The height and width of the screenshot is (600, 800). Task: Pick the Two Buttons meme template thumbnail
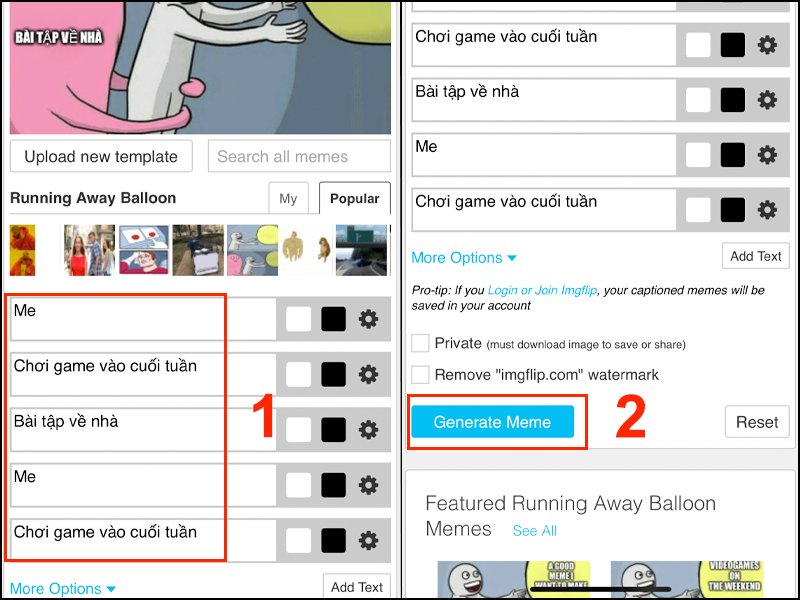[x=144, y=250]
